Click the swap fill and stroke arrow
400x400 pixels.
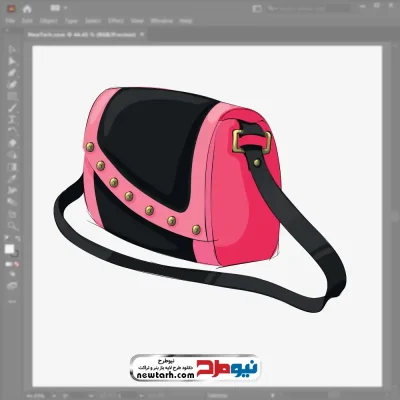pyautogui.click(x=17, y=238)
